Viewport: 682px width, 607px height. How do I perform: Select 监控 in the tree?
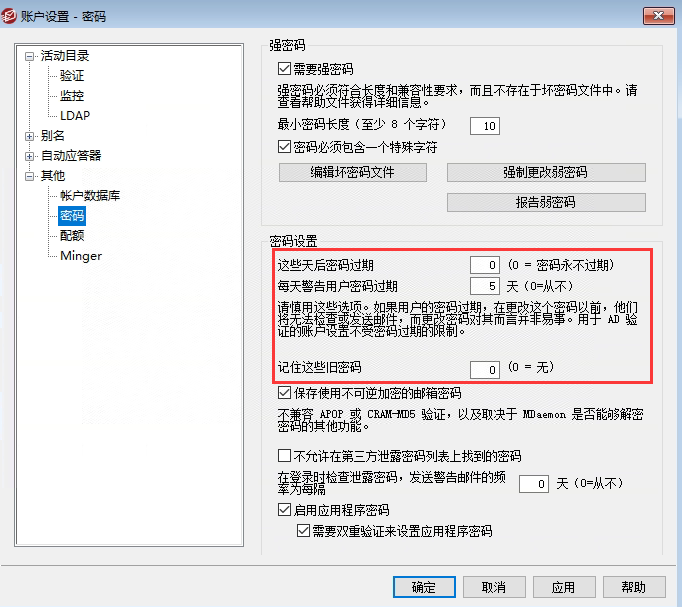pos(72,96)
